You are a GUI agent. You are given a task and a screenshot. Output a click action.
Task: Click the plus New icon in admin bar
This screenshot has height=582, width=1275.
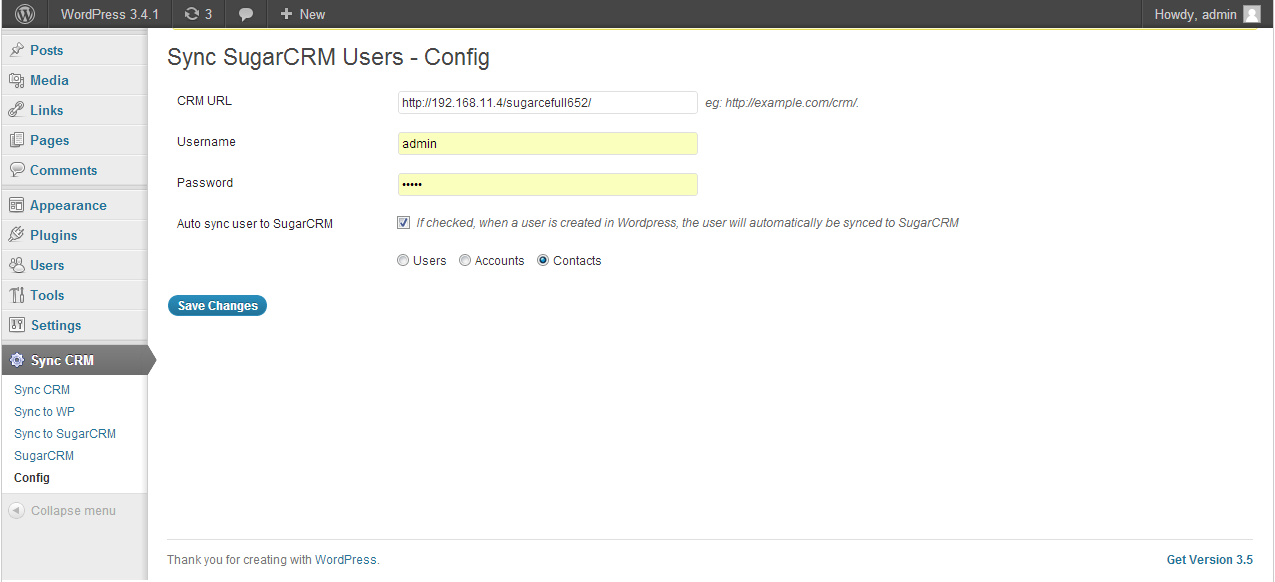click(x=286, y=14)
